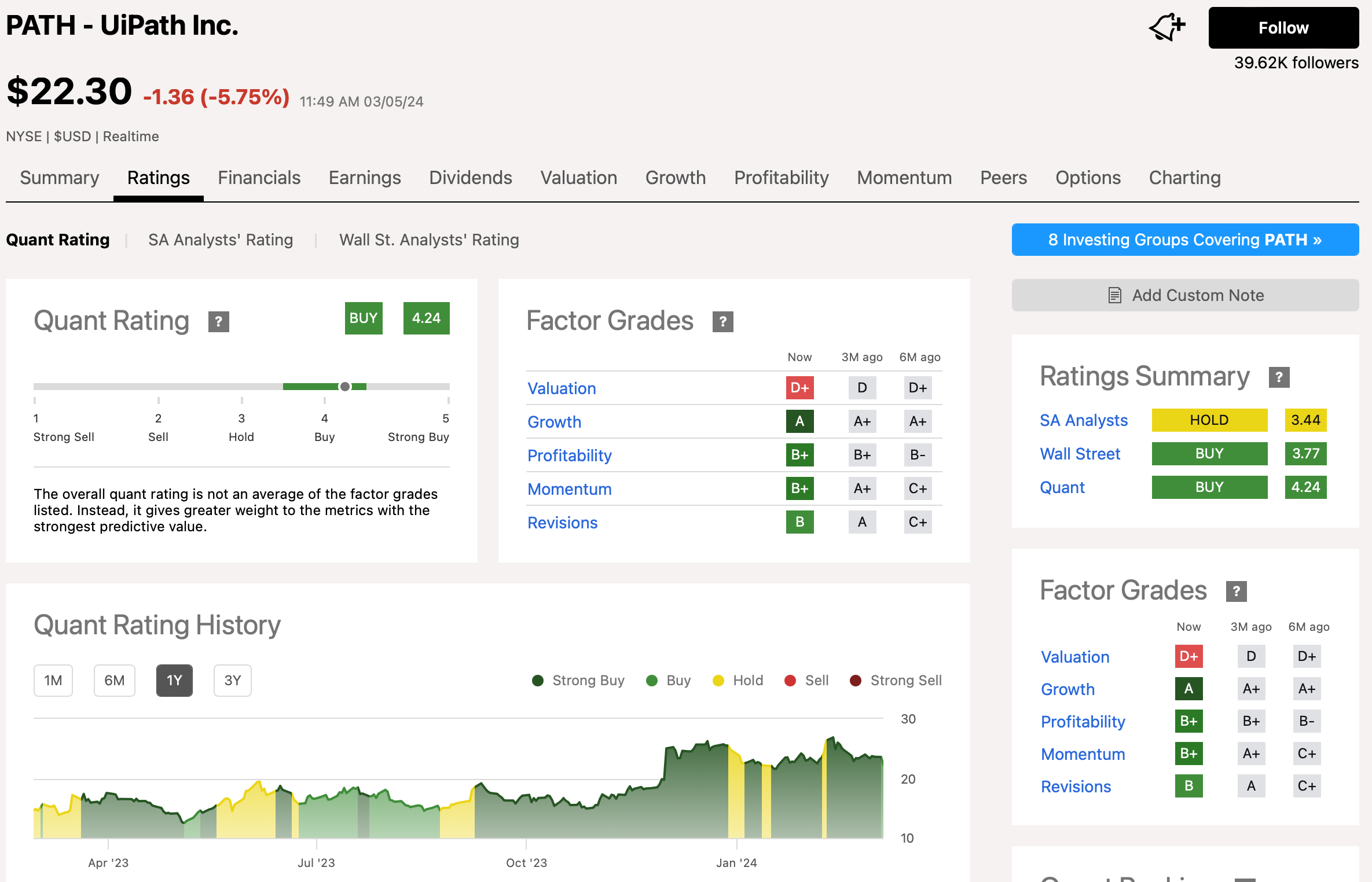Click the yellow HOLD rating badge
The width and height of the screenshot is (1372, 882).
coord(1209,420)
